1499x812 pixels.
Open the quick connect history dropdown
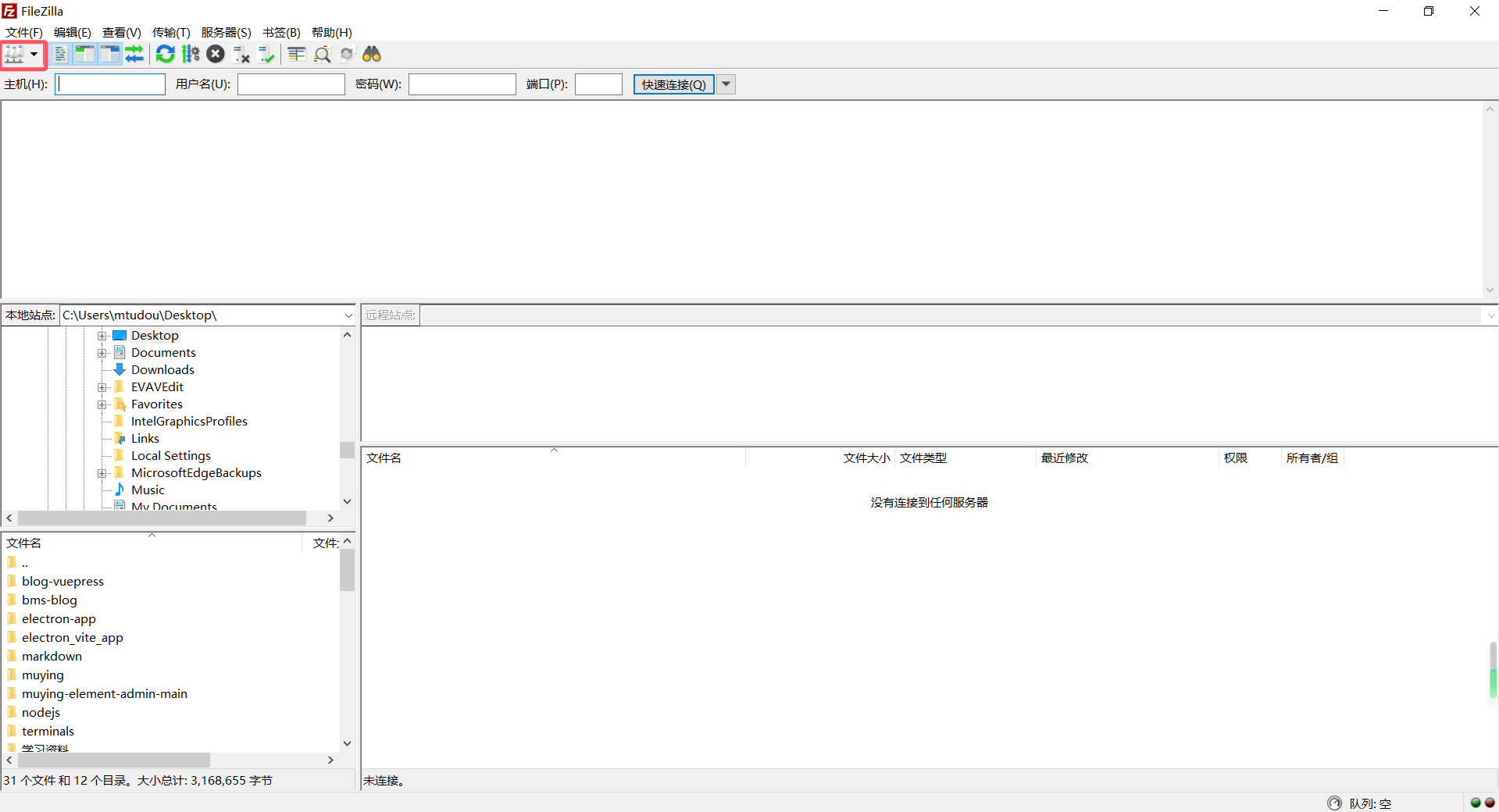tap(726, 84)
